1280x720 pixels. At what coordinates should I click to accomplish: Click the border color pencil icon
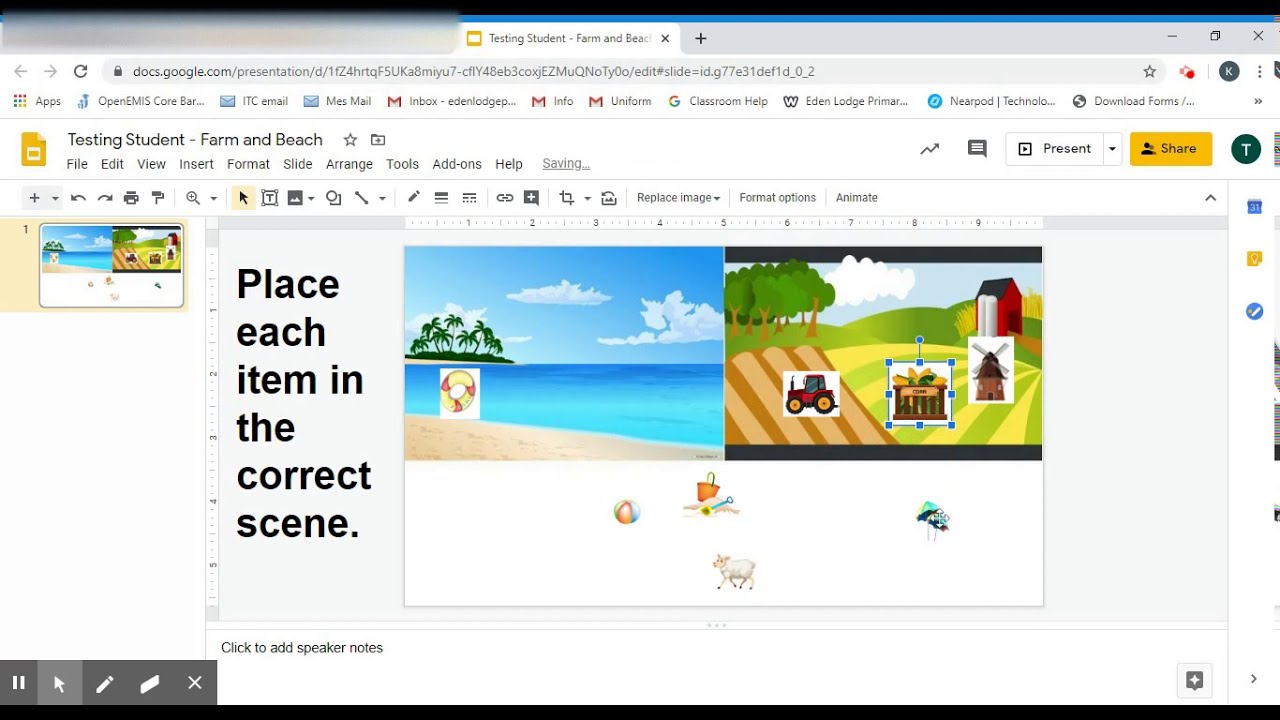pos(413,198)
